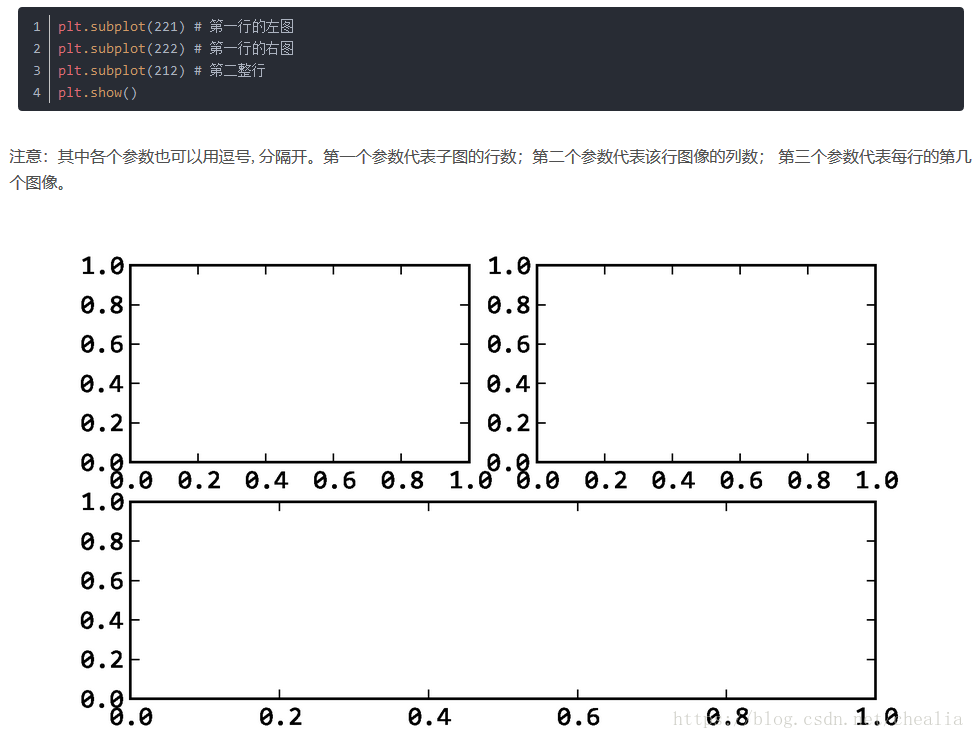Click the 1.0 y-axis label of left subplot
This screenshot has width=974, height=739.
coord(105,266)
